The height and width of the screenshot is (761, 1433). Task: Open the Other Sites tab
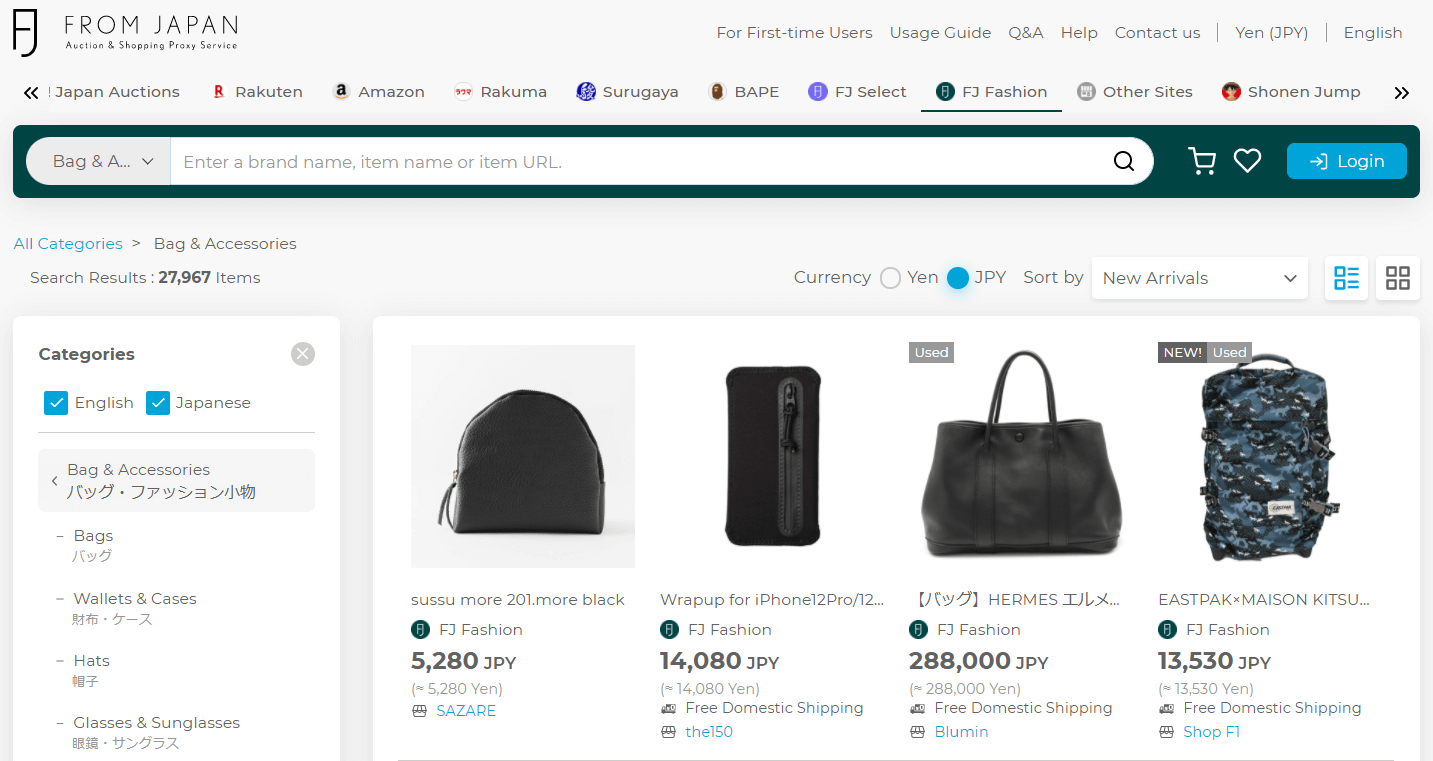tap(1135, 92)
